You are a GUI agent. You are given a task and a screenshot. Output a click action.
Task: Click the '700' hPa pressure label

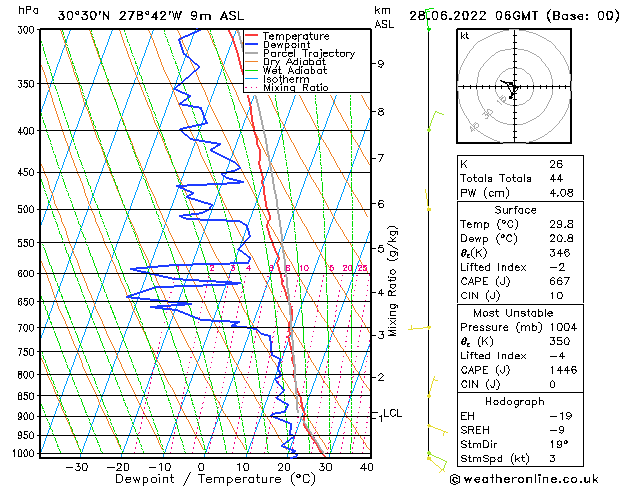point(28,328)
